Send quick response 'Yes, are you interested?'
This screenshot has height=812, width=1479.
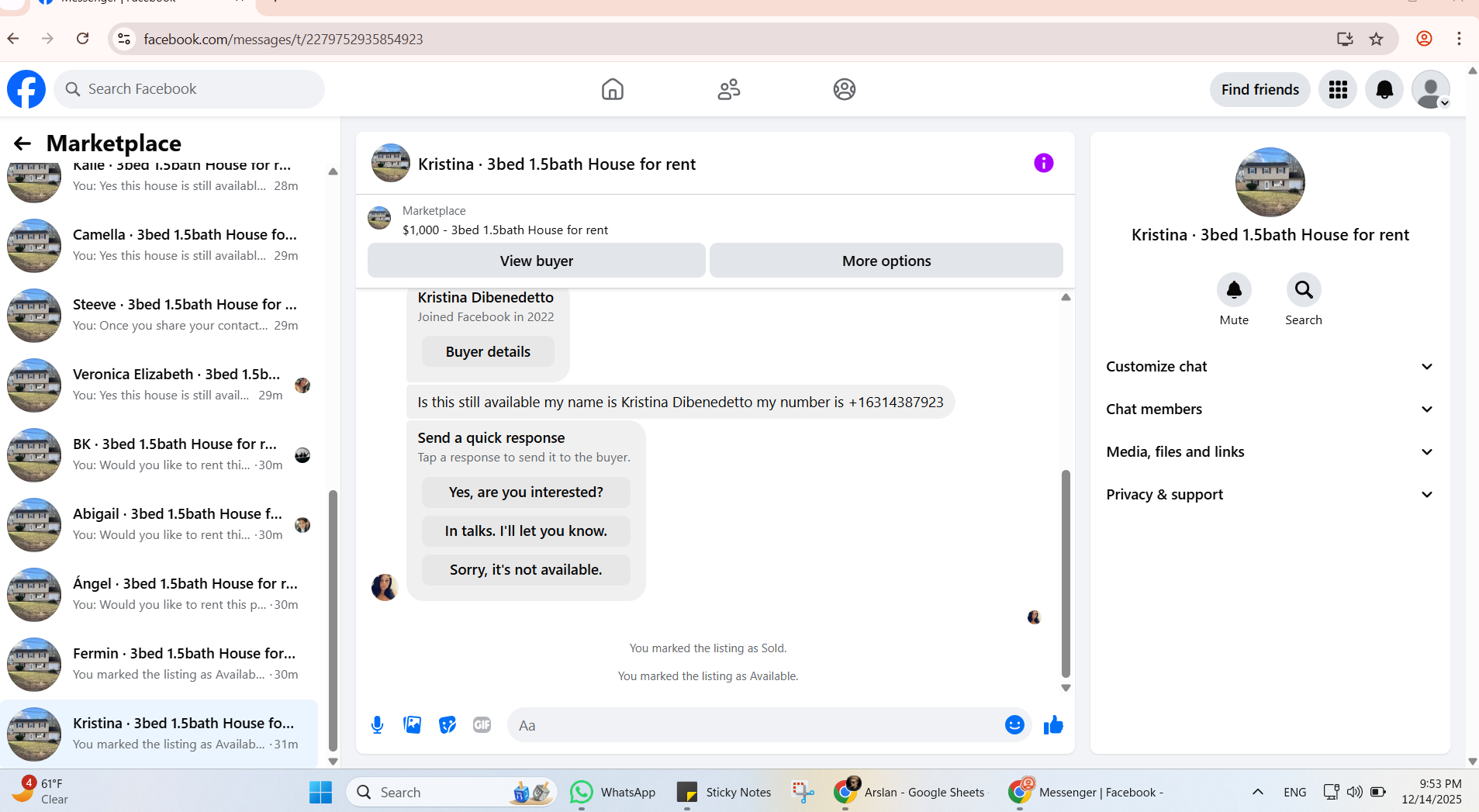526,492
